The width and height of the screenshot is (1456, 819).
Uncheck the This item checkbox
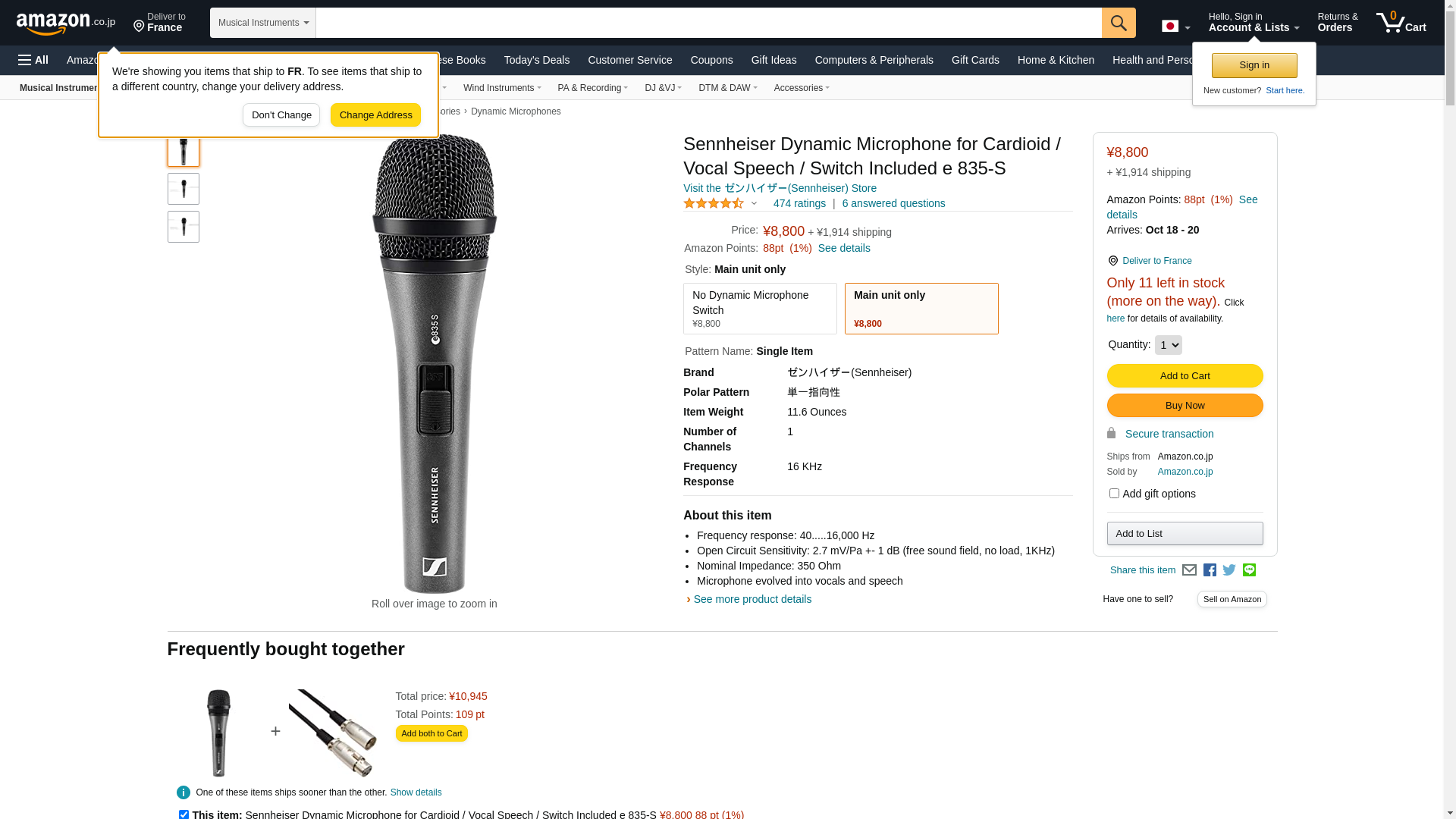[x=184, y=814]
